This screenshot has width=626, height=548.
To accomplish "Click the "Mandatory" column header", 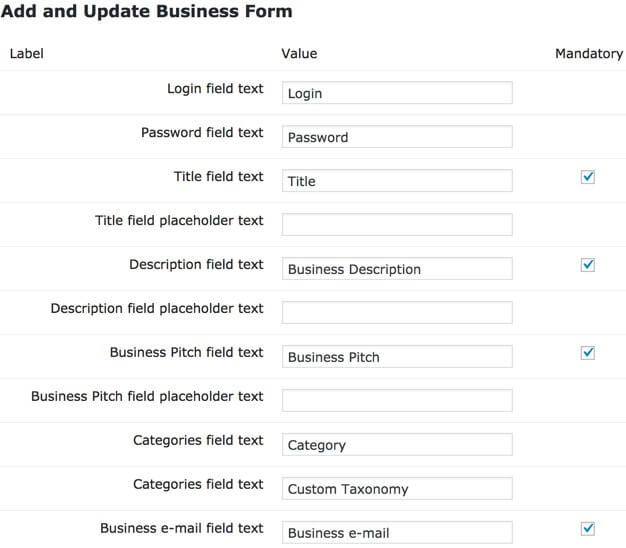I will [589, 54].
